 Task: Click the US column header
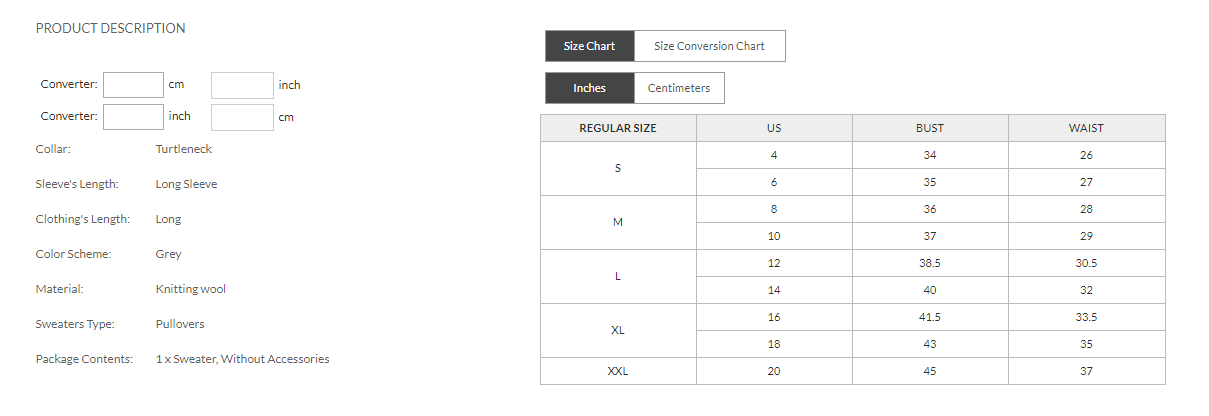point(774,128)
